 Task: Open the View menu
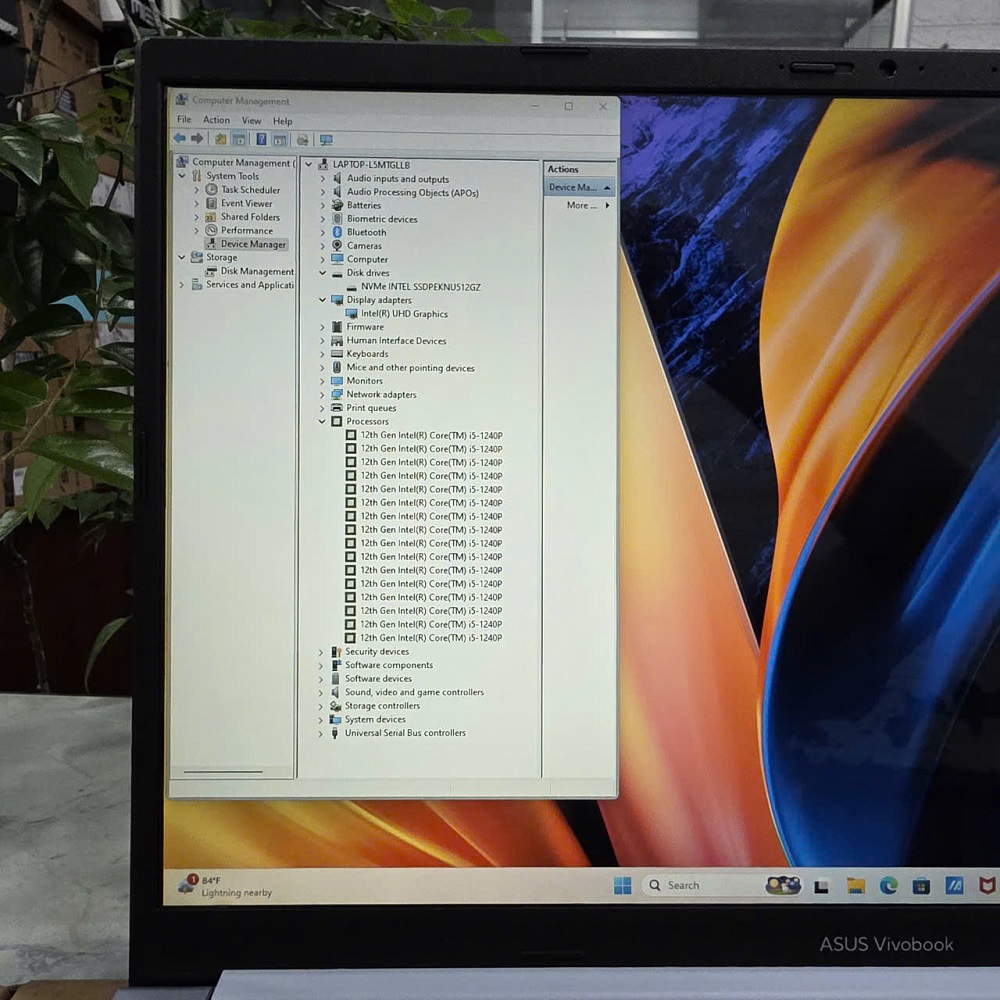pyautogui.click(x=251, y=121)
